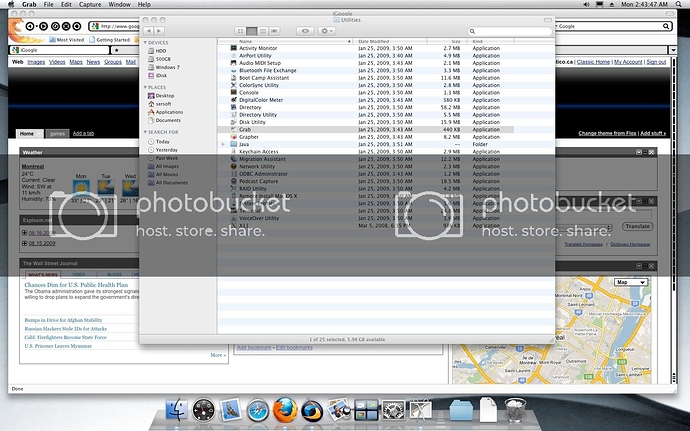Image resolution: width=690 pixels, height=431 pixels.
Task: Collapse the DEVICES sidebar section
Action: (x=145, y=43)
